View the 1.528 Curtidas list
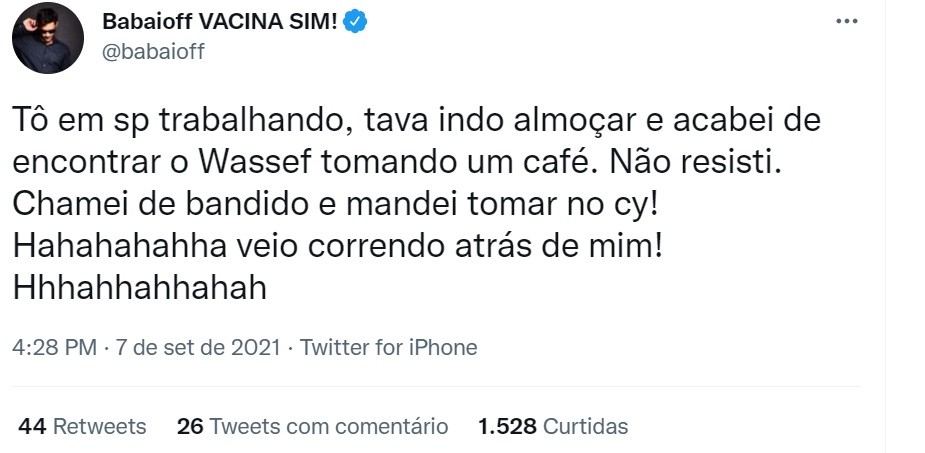Image resolution: width=925 pixels, height=453 pixels. coord(553,426)
